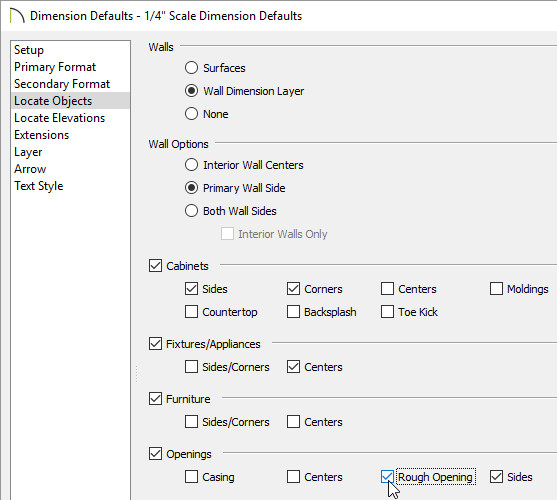Toggle the Cabinets group checkbox

click(156, 266)
